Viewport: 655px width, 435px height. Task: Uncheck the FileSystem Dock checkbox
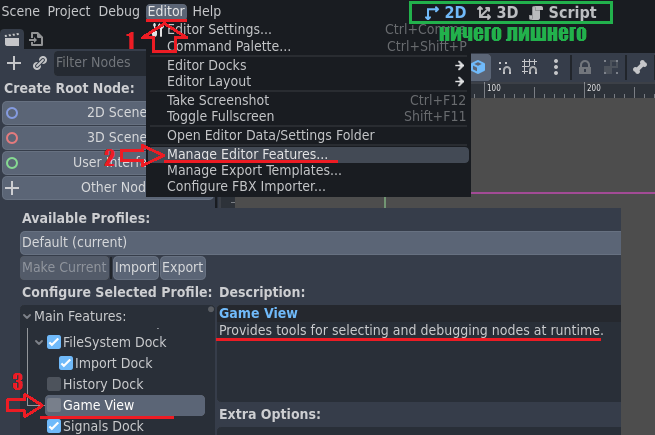54,342
